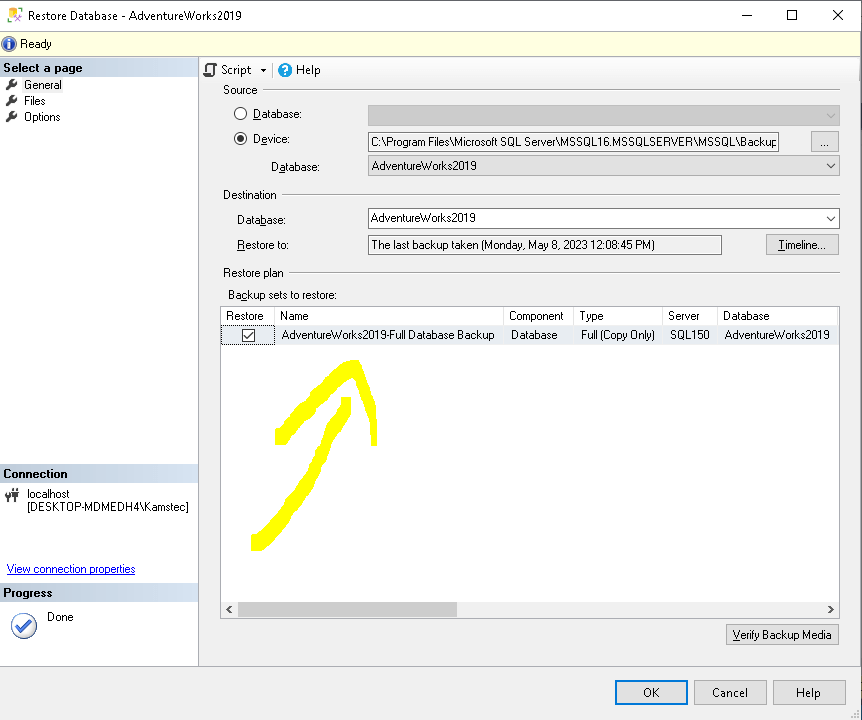
Task: Click the Database column header in backup sets
Action: pos(777,316)
